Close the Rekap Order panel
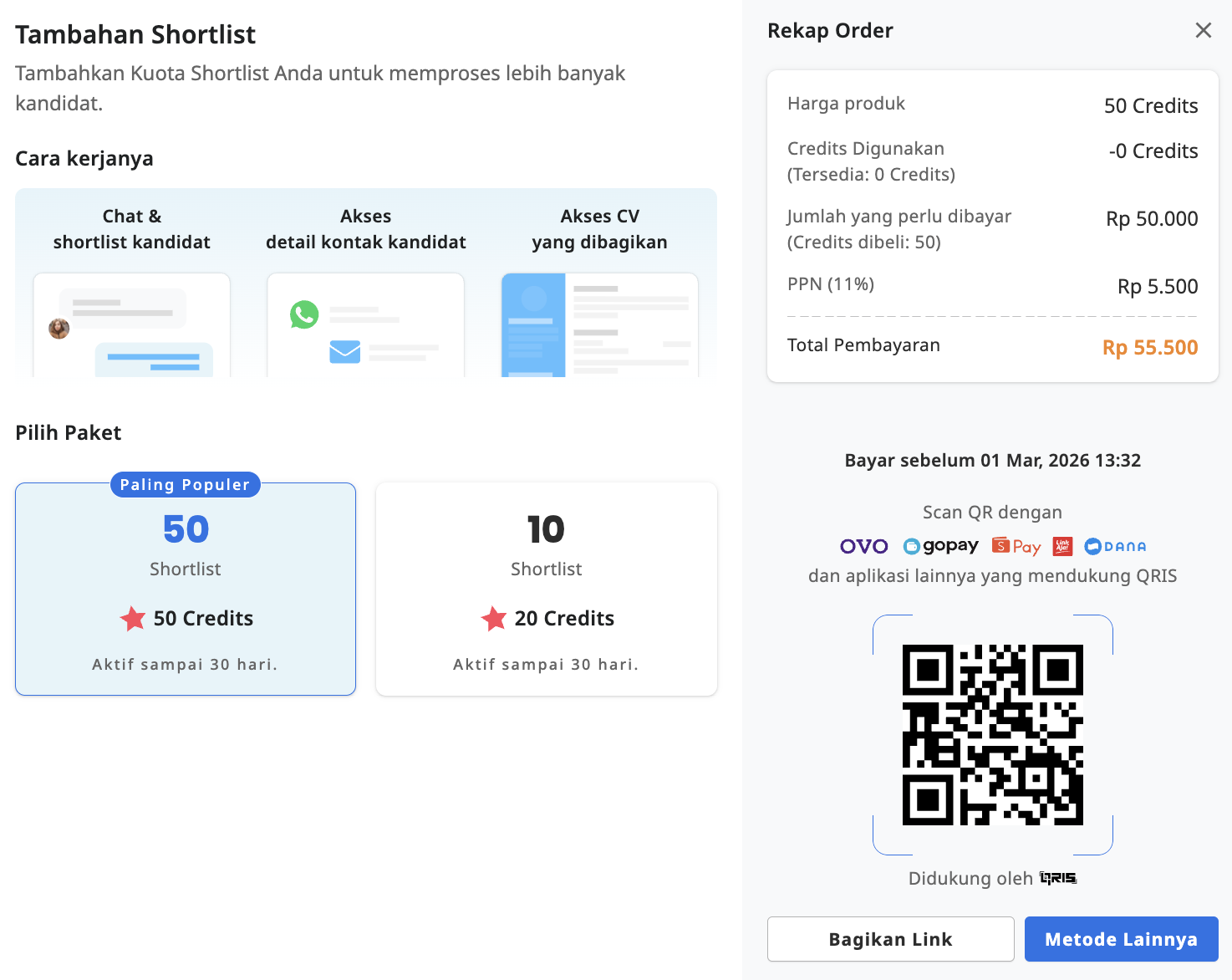 click(x=1203, y=31)
